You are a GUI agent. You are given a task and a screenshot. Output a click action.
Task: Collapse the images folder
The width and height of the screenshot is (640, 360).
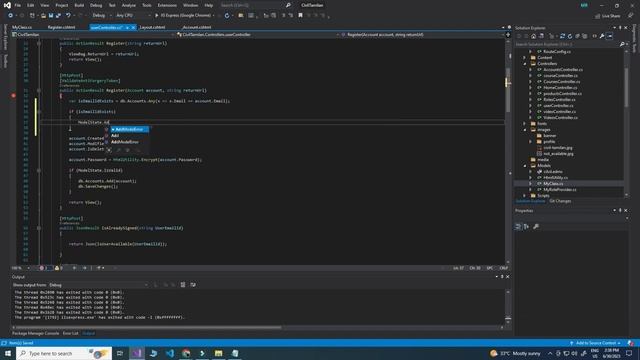point(525,129)
